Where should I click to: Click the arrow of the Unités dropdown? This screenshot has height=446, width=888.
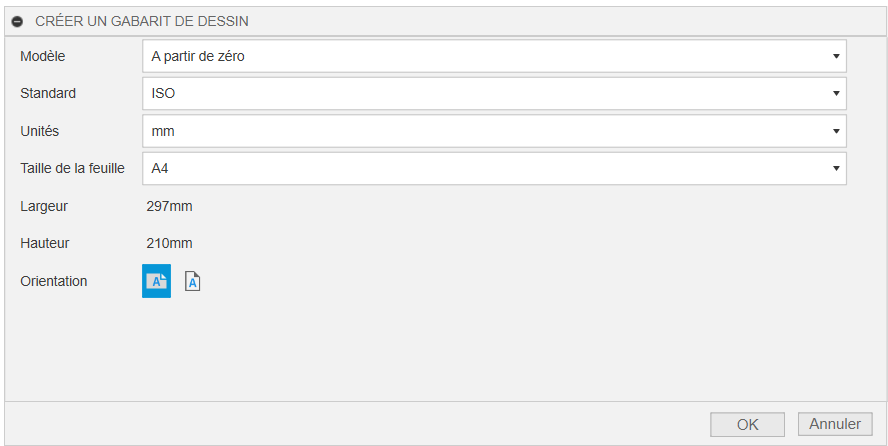(x=836, y=131)
